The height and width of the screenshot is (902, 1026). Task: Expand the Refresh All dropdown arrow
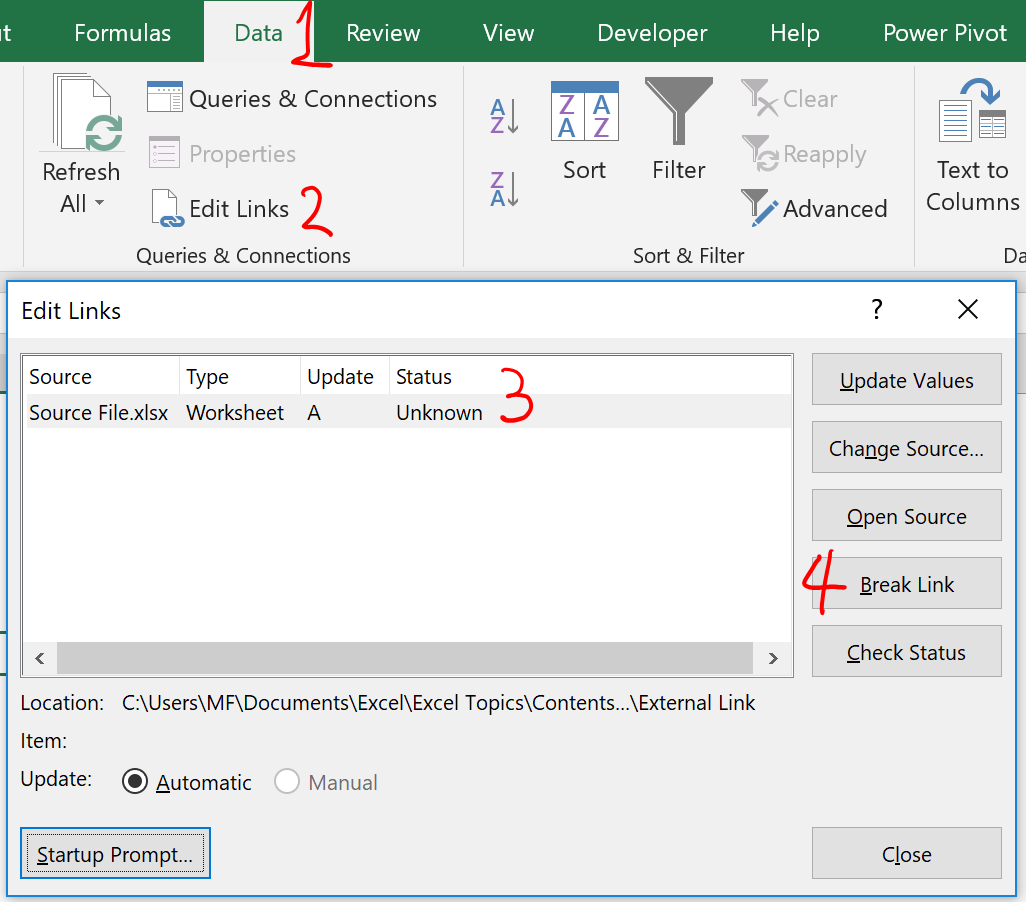(x=99, y=204)
